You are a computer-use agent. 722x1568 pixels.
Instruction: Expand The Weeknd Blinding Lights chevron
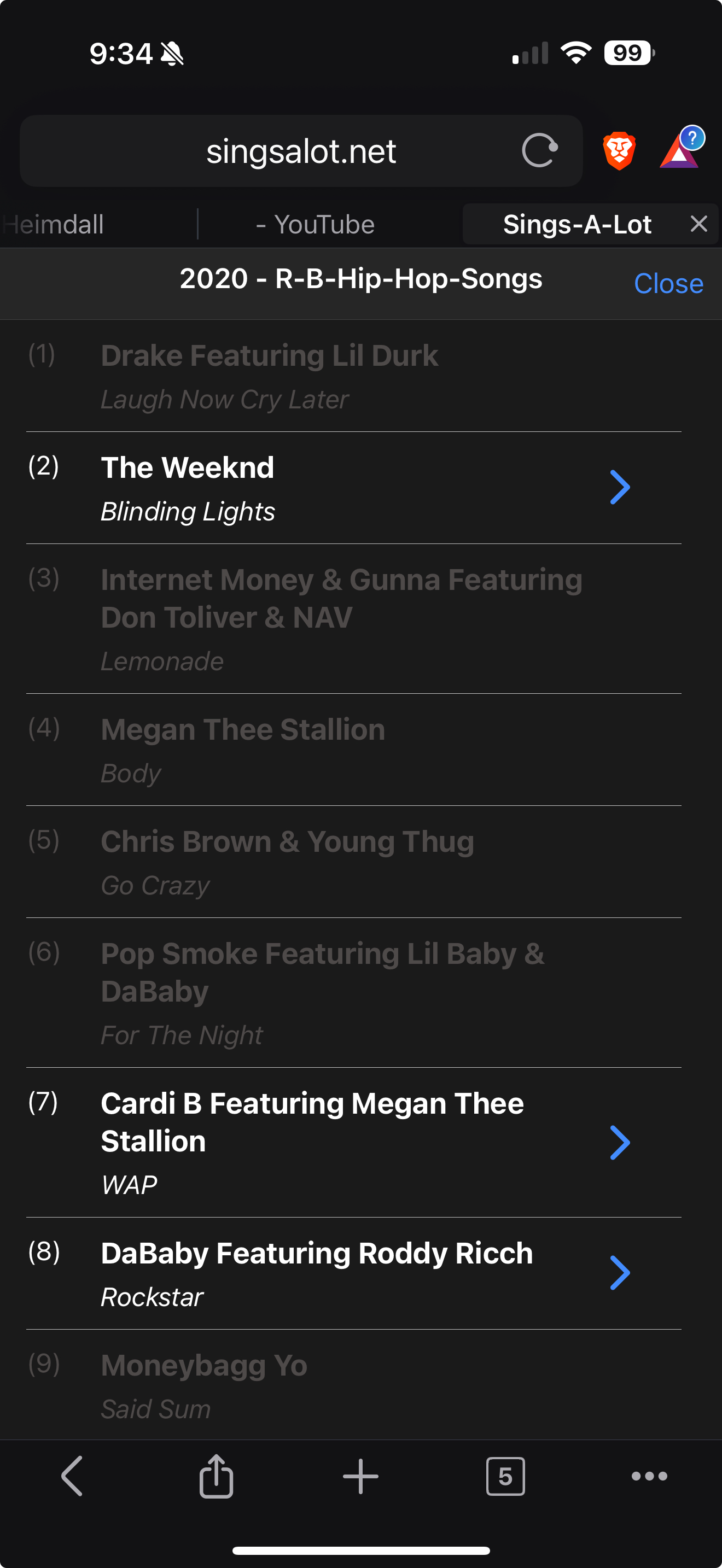pos(620,488)
